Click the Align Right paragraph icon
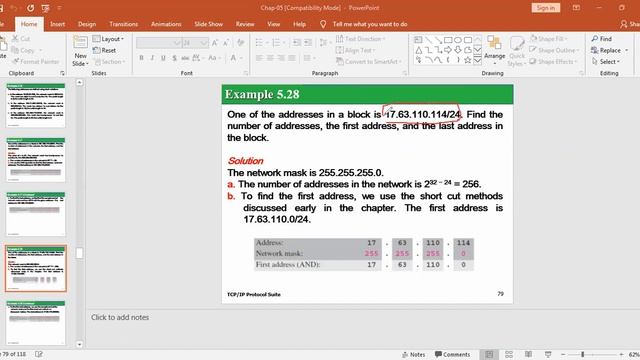The image size is (640, 360). 281,58
